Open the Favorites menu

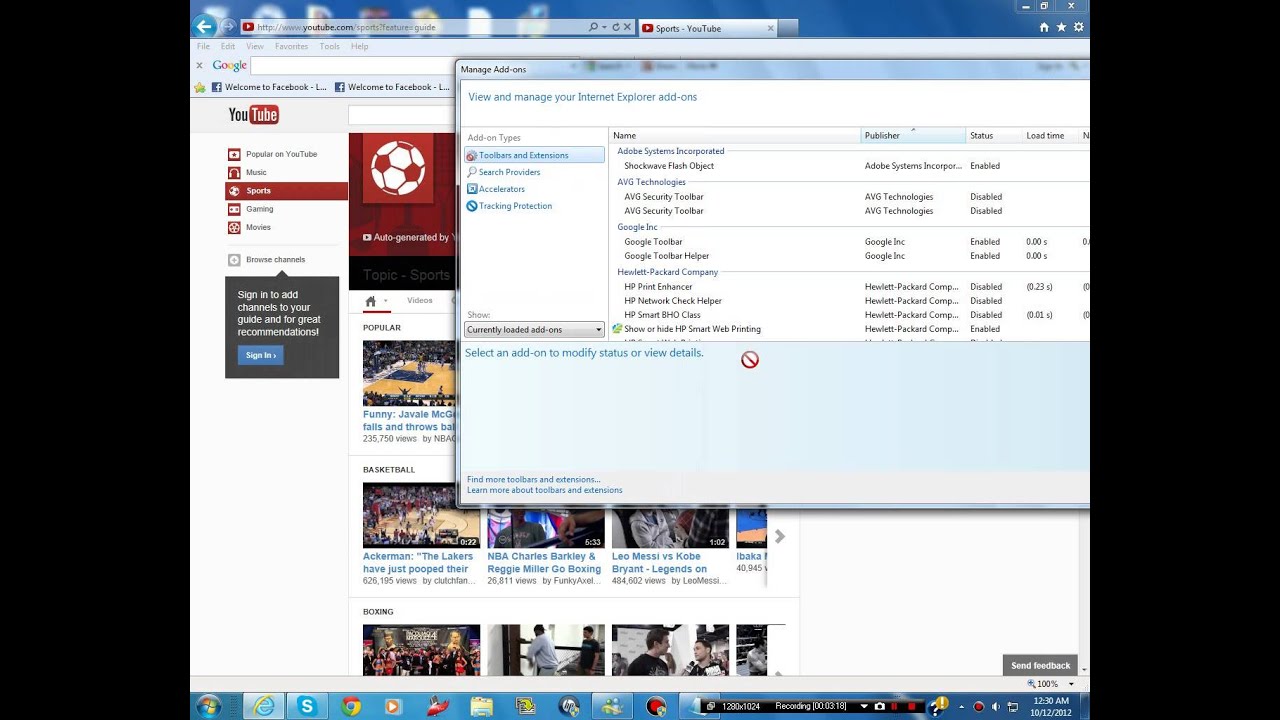point(291,46)
